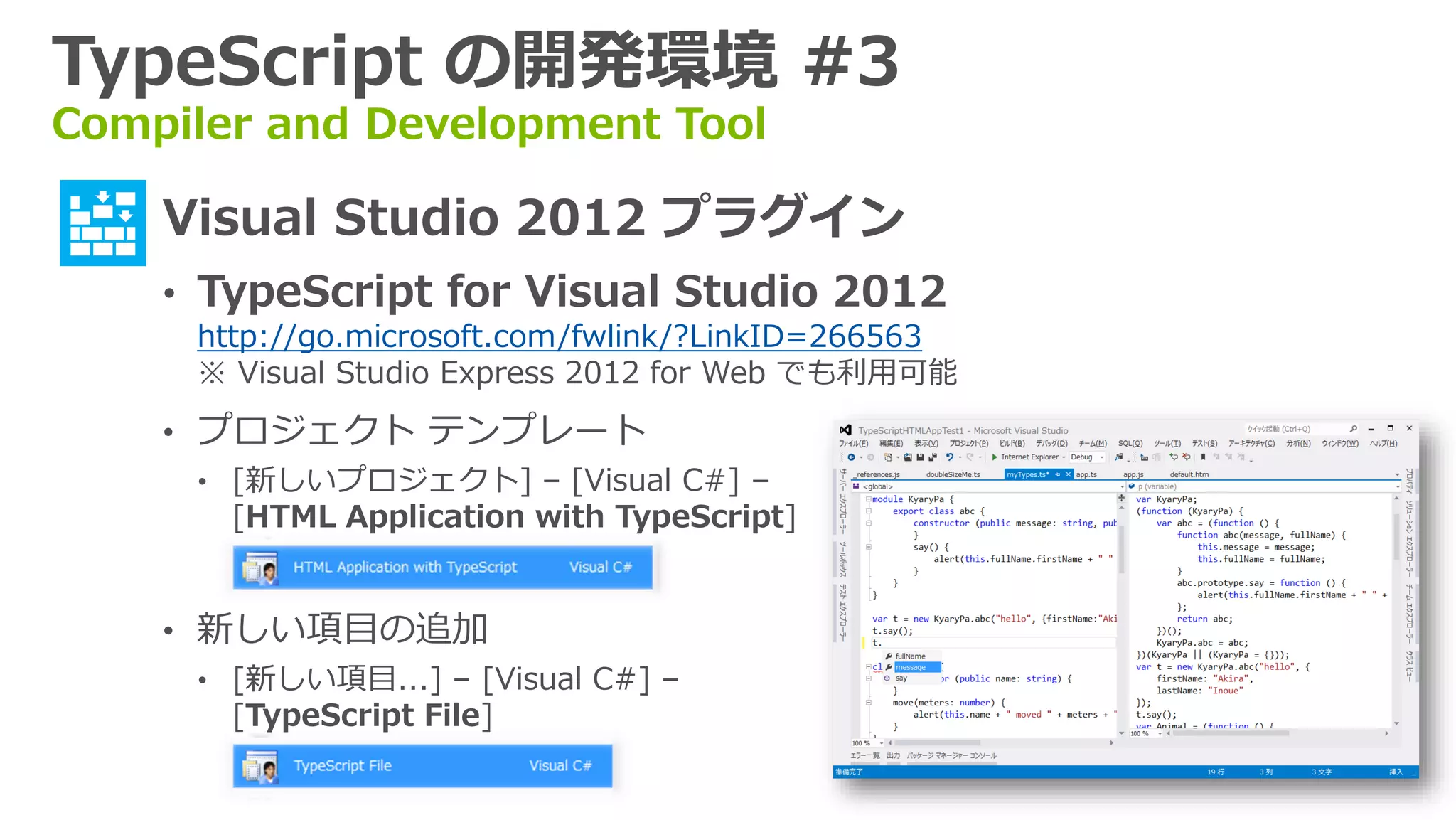Open the アーキテクチャ(C) menu

[x=1252, y=443]
